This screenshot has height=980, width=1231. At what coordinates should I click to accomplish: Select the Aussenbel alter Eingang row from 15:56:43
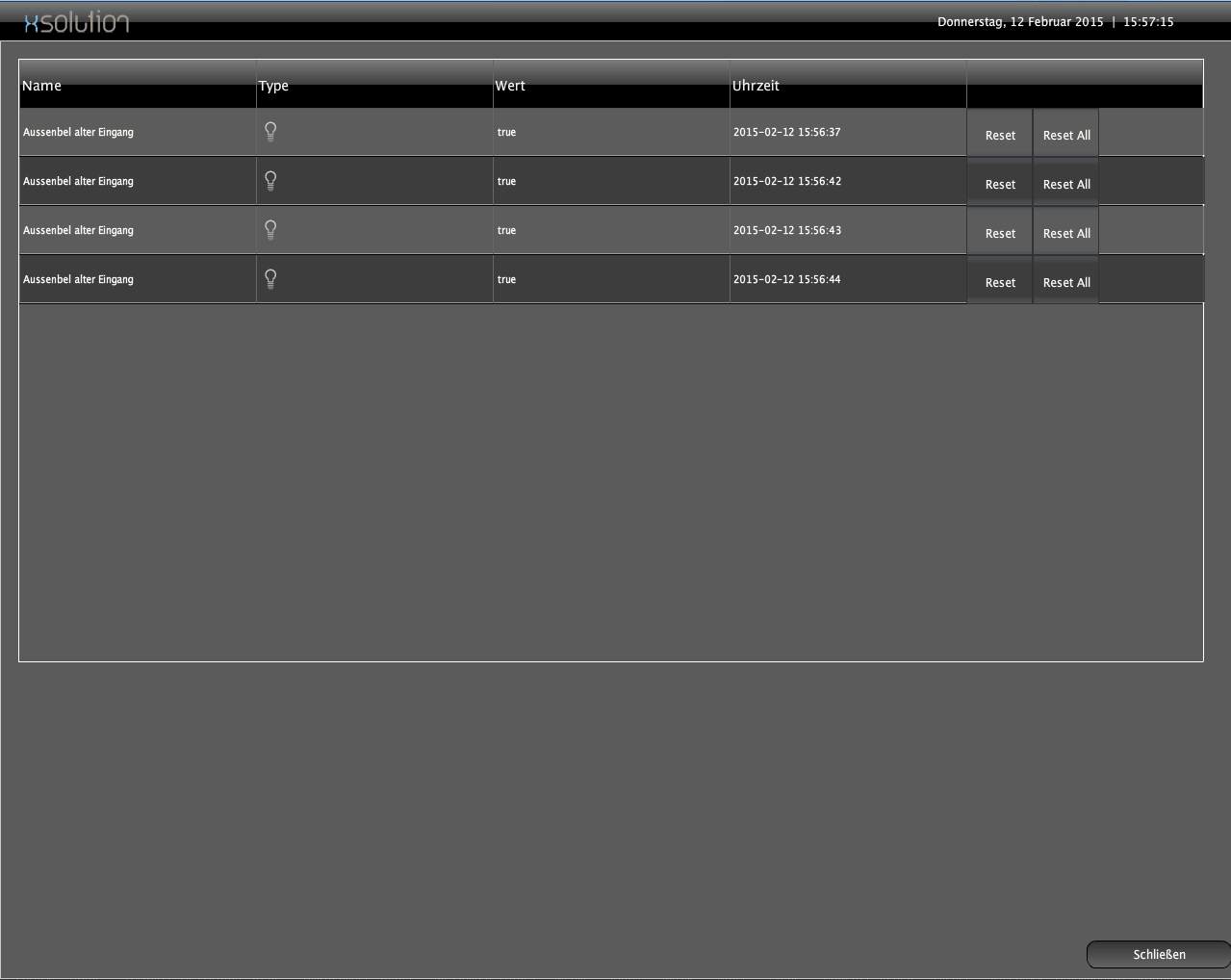78,230
